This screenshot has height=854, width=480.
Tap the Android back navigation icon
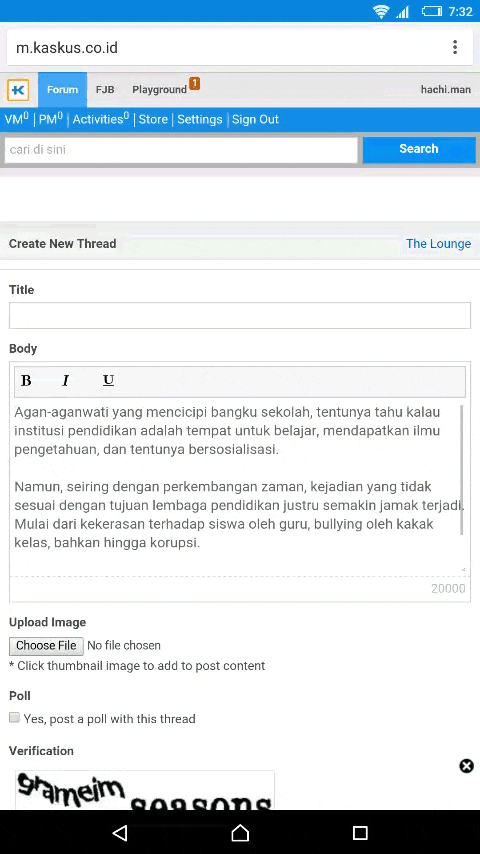coord(120,832)
